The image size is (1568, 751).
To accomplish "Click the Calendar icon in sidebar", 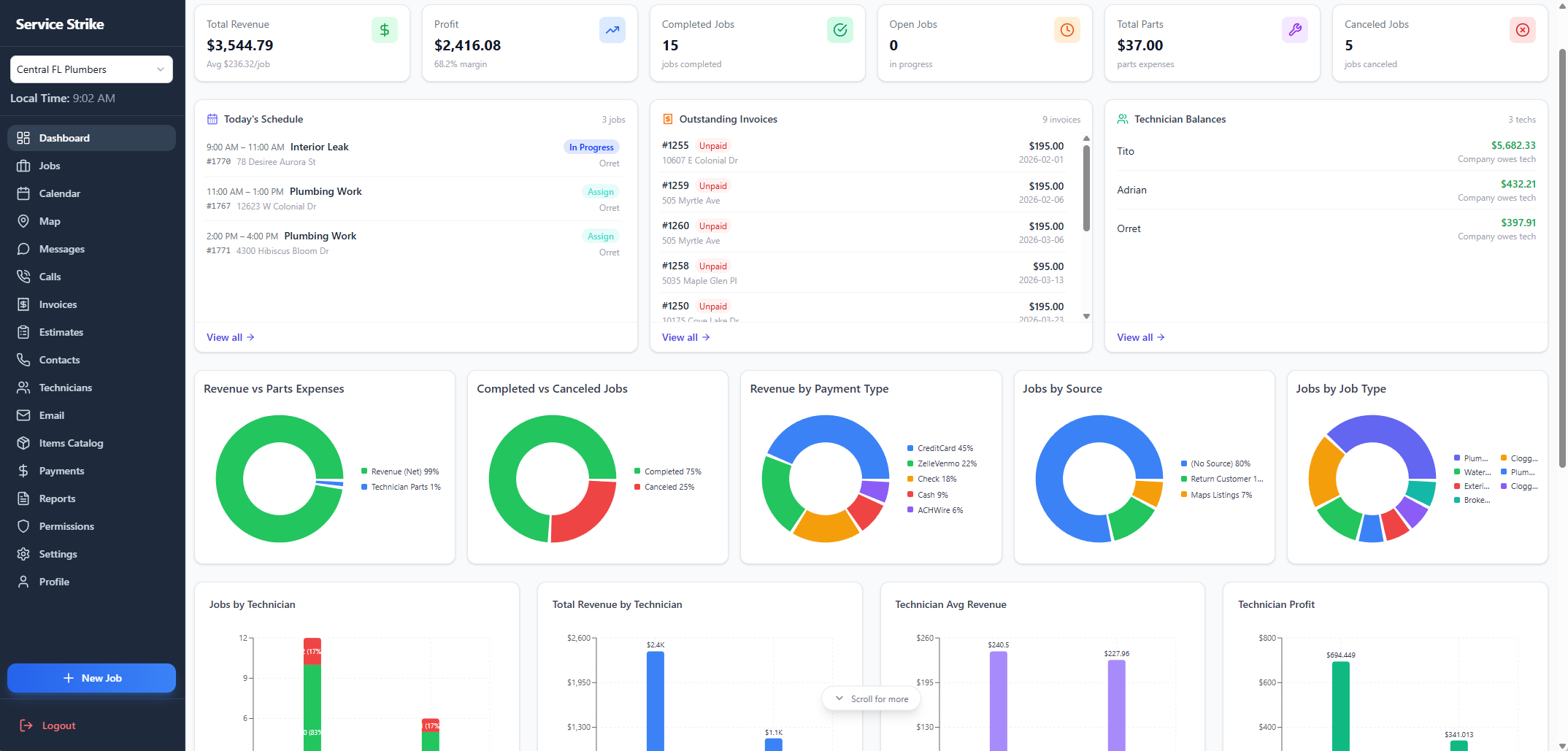I will click(23, 193).
